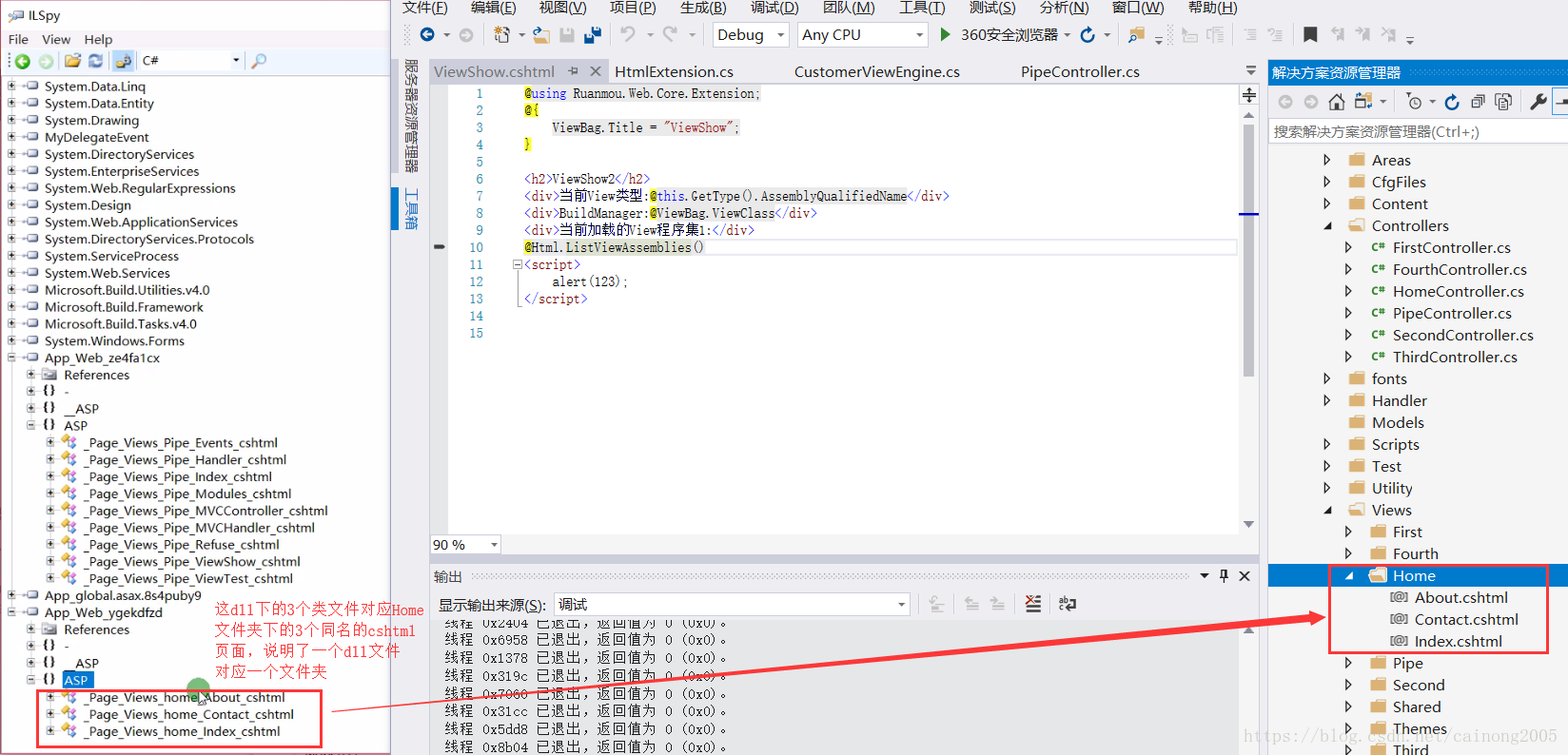Viewport: 1568px width, 755px height.
Task: Open the Any CPU platform dropdown
Action: pyautogui.click(x=920, y=35)
